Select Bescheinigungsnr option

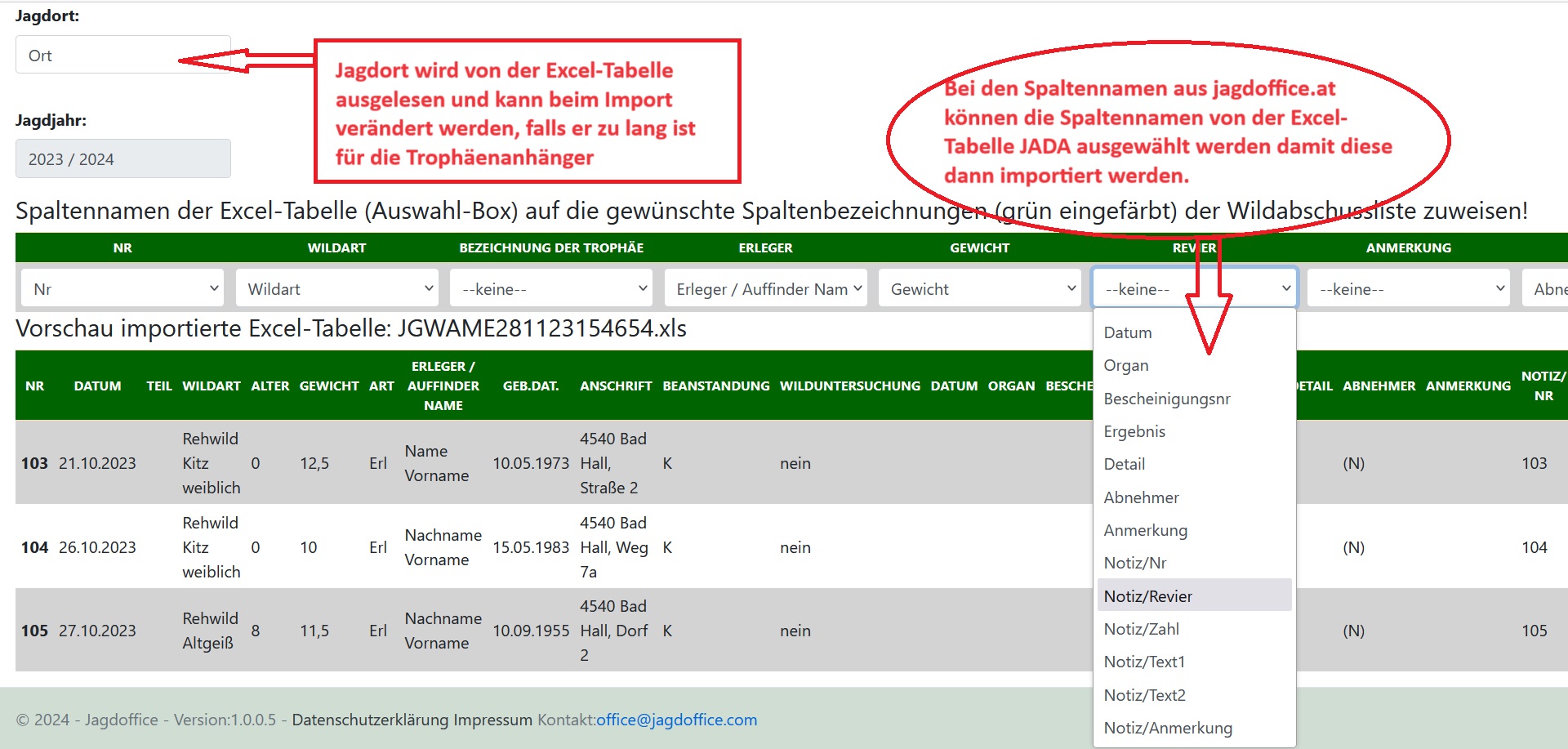pos(1167,399)
